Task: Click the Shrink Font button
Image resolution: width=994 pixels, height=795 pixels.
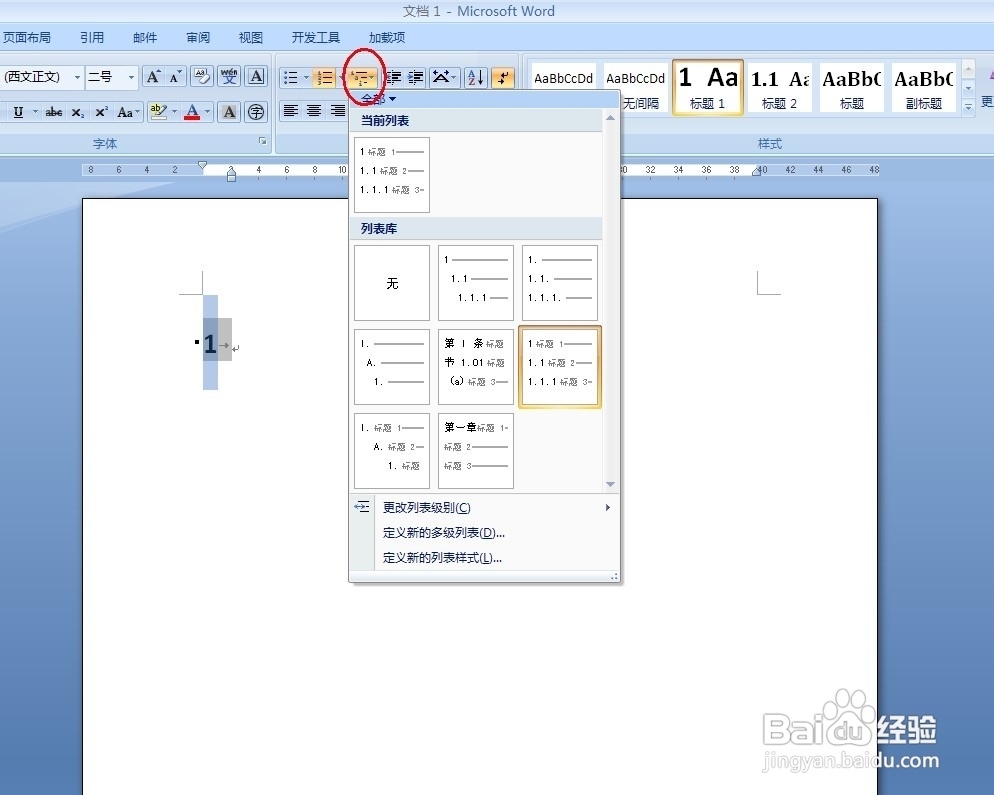Action: coord(176,77)
